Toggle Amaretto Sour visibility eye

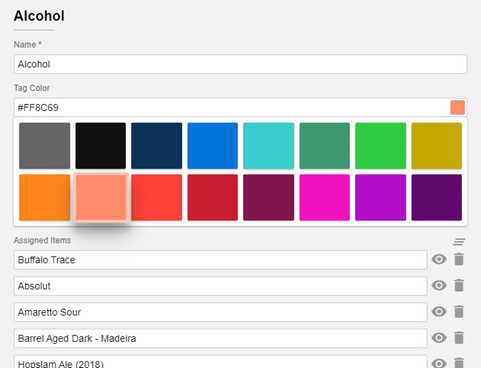pyautogui.click(x=439, y=312)
